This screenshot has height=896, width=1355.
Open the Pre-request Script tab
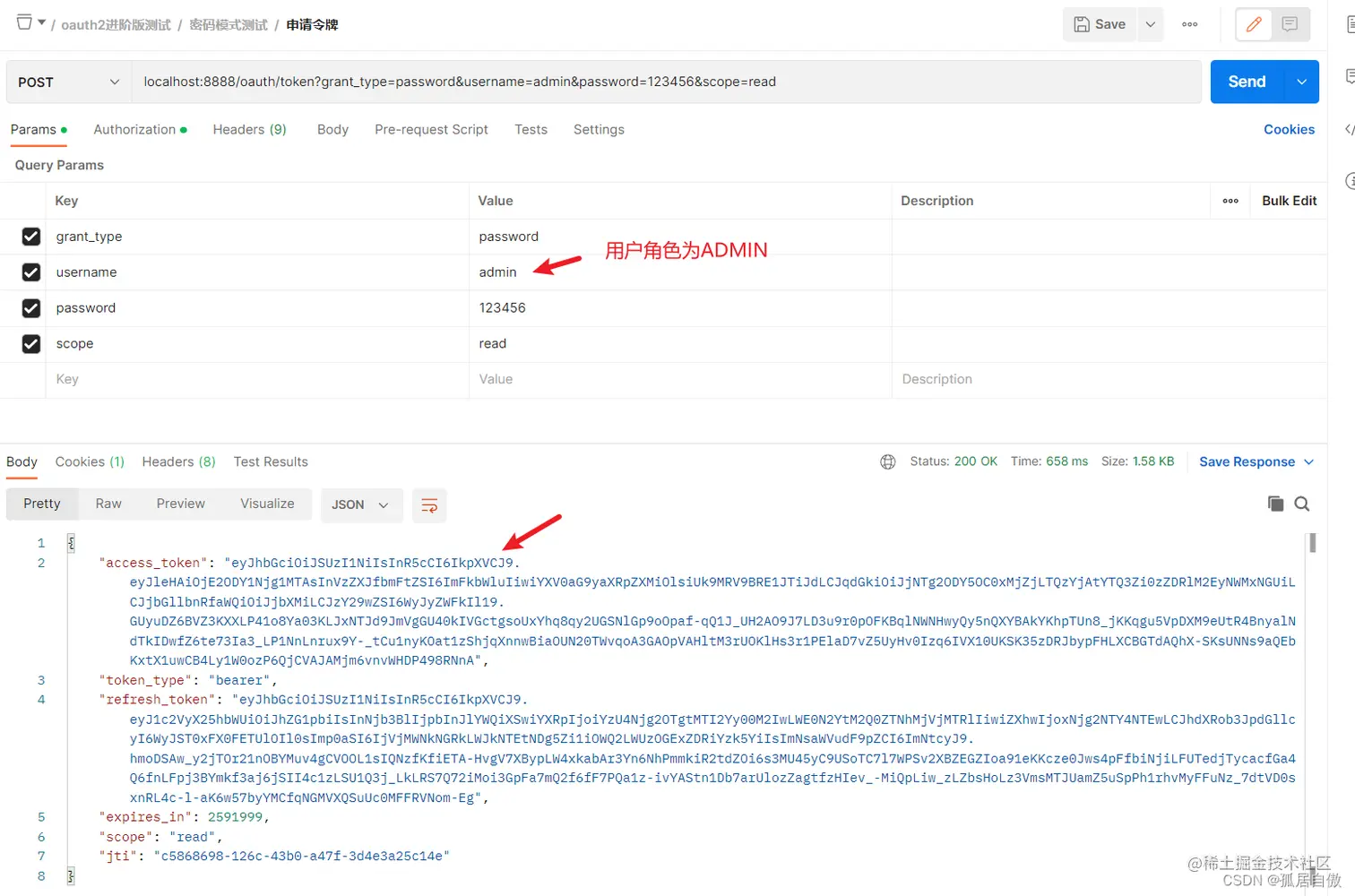point(431,130)
